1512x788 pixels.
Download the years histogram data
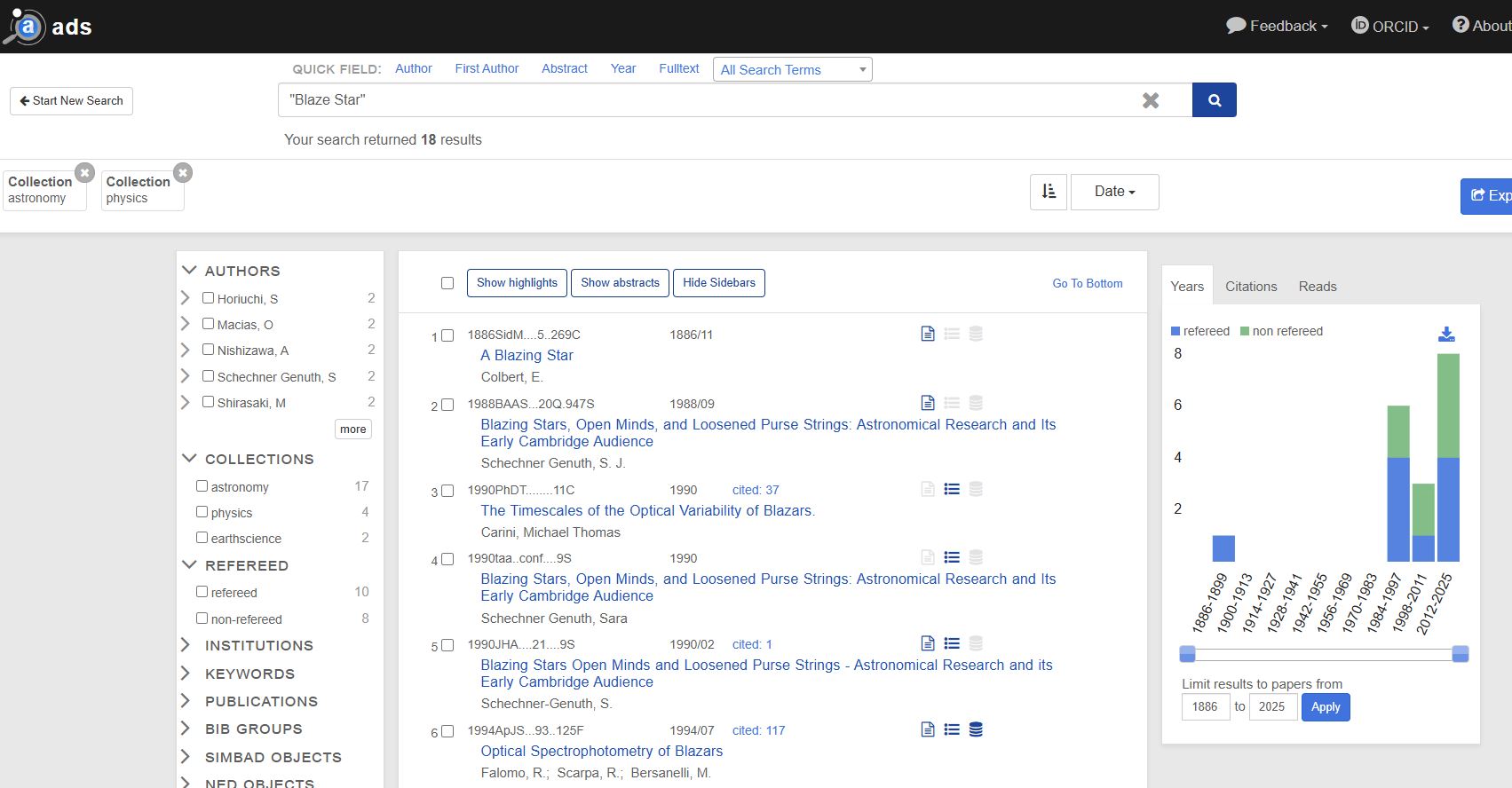click(1445, 334)
